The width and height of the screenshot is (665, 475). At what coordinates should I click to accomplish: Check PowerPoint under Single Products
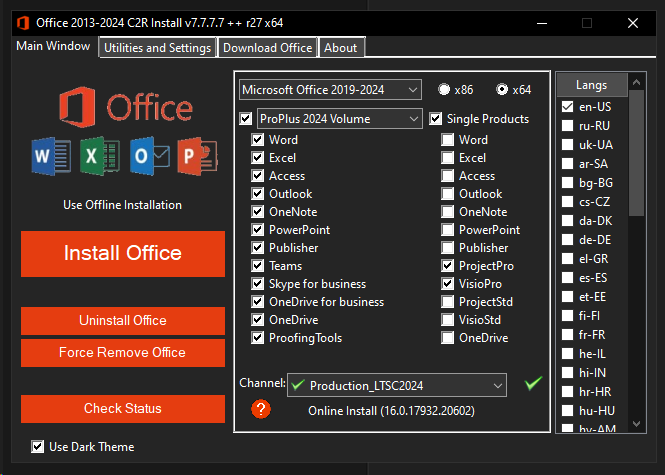[447, 230]
